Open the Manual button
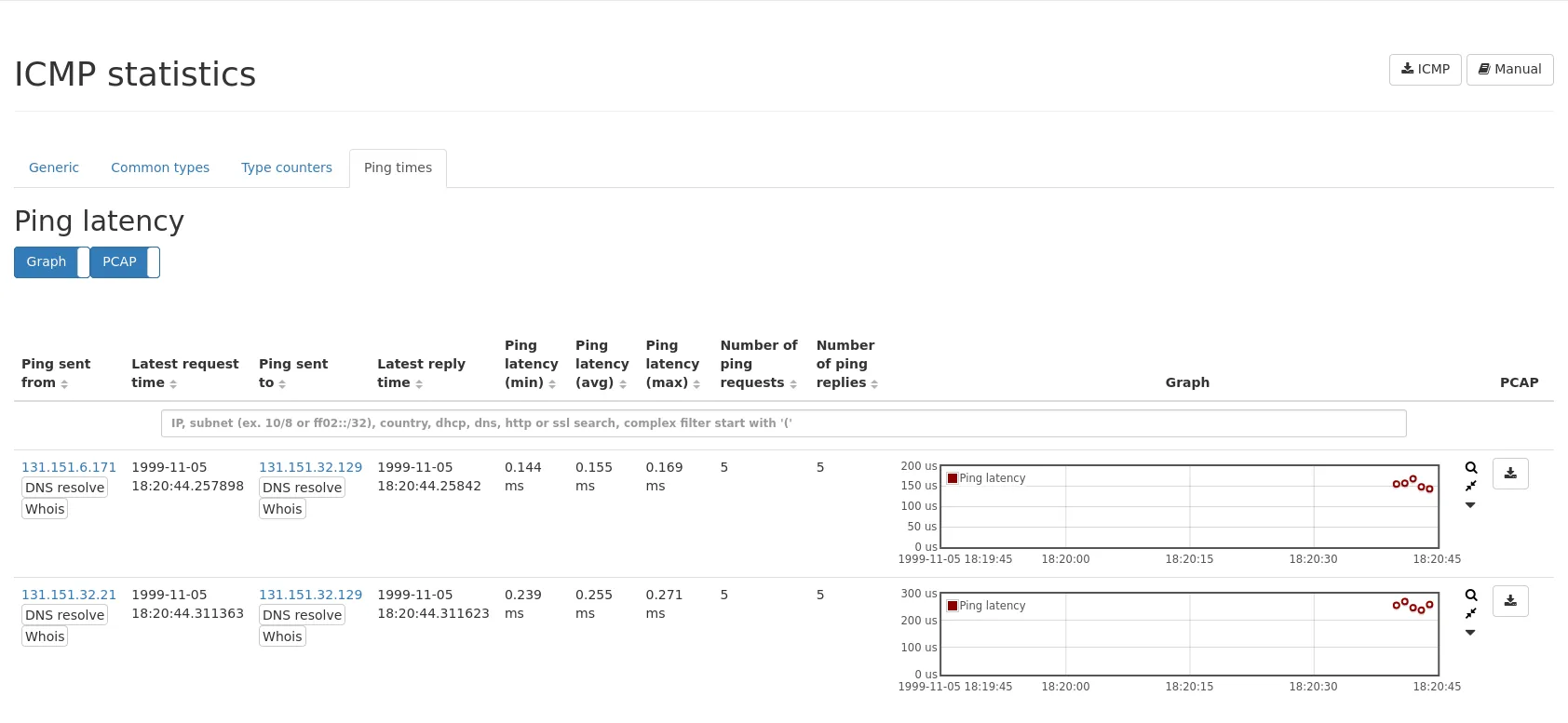Image resolution: width=1568 pixels, height=723 pixels. [x=1509, y=70]
